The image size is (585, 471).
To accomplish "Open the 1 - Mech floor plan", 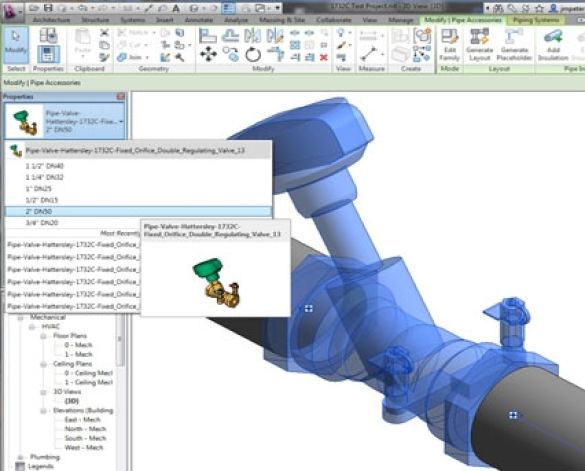I will tap(78, 355).
